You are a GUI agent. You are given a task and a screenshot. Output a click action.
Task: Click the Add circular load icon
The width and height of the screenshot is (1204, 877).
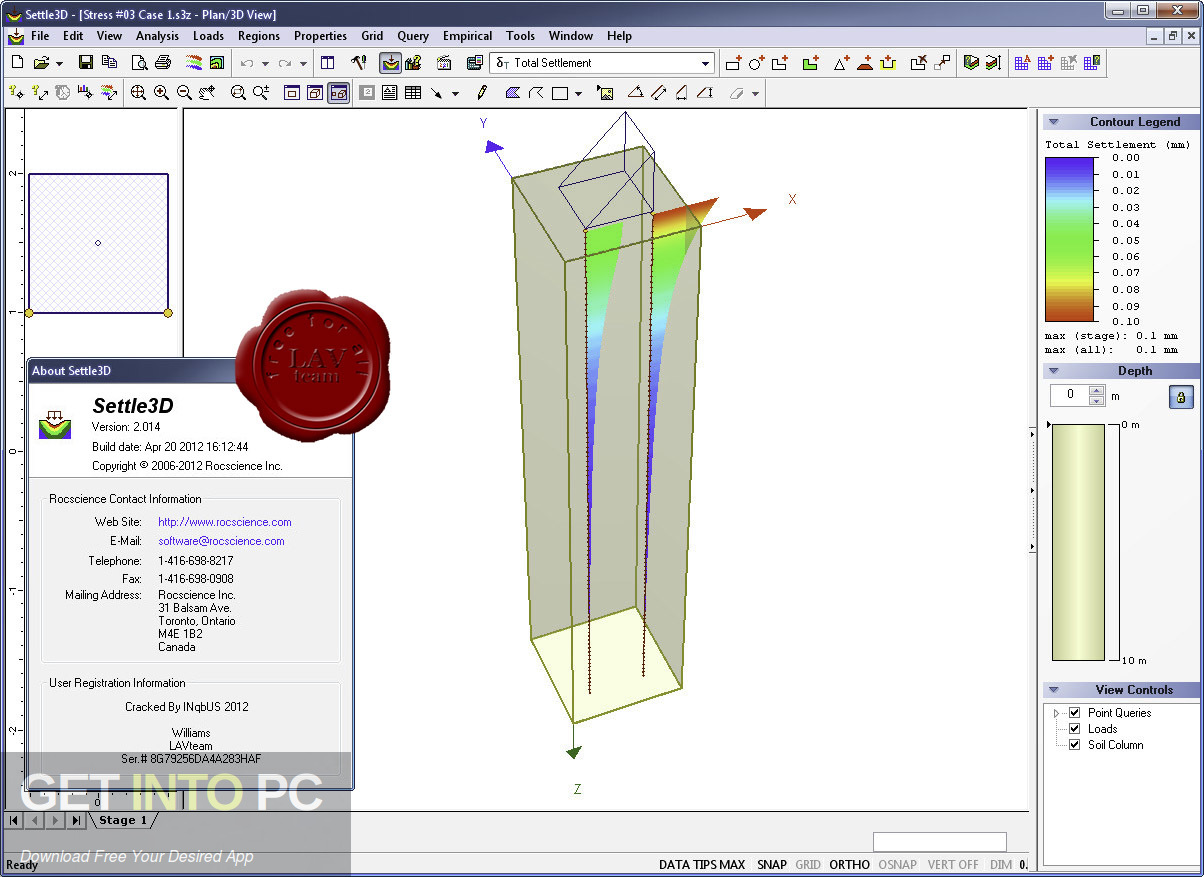click(756, 63)
